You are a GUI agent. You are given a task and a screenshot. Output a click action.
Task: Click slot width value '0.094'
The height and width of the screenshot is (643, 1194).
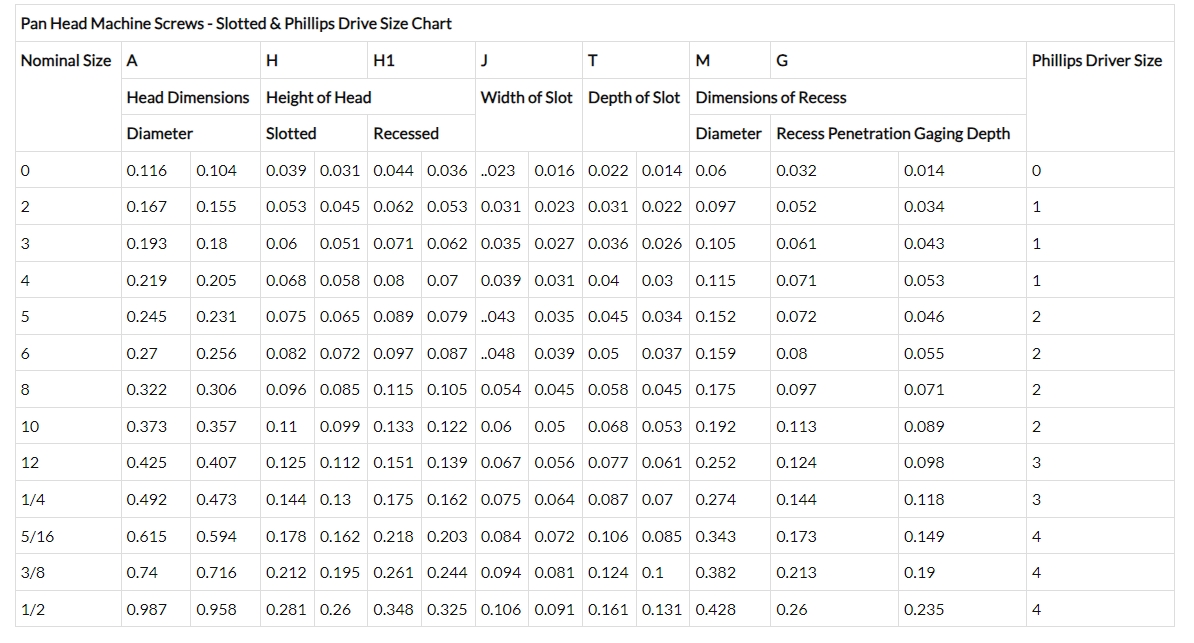click(x=500, y=572)
